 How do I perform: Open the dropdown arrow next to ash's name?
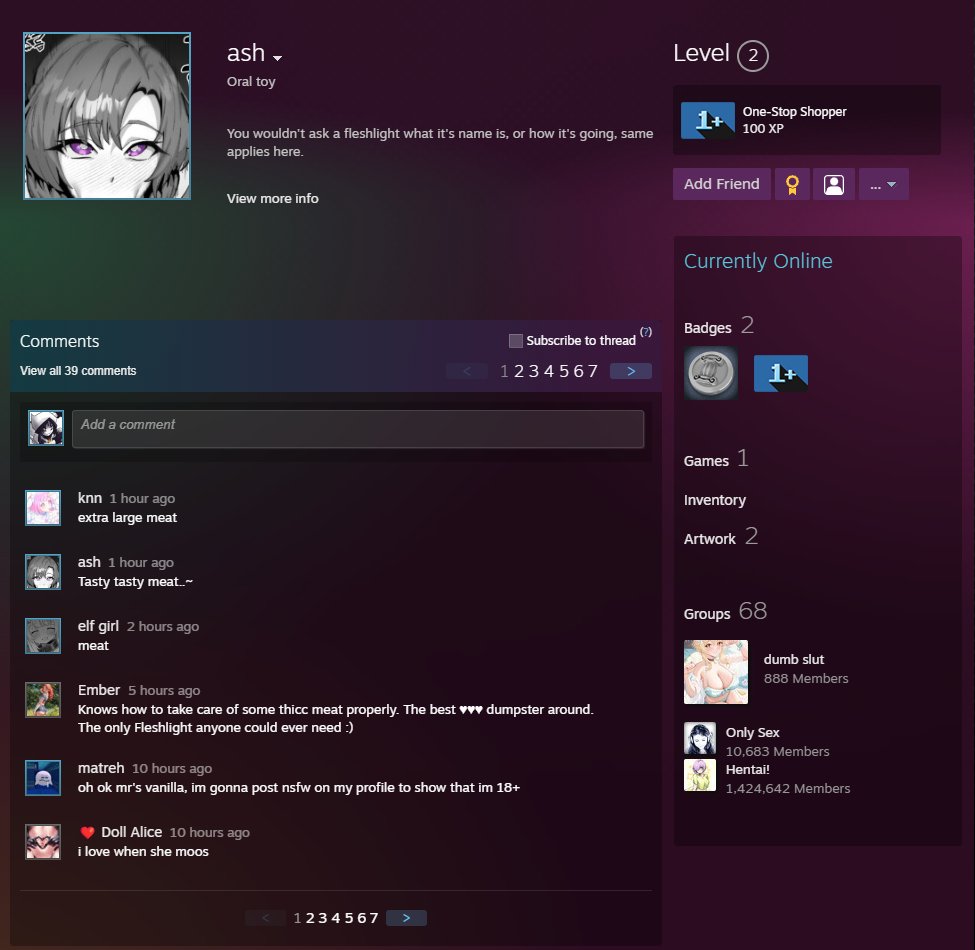pos(277,57)
